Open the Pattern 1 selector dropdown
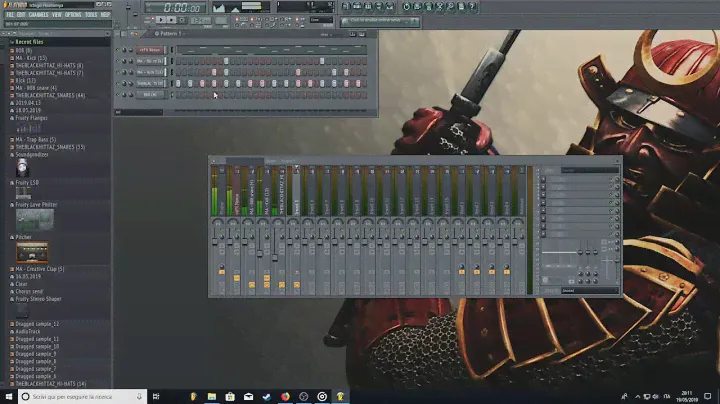The height and width of the screenshot is (404, 720). pyautogui.click(x=170, y=34)
